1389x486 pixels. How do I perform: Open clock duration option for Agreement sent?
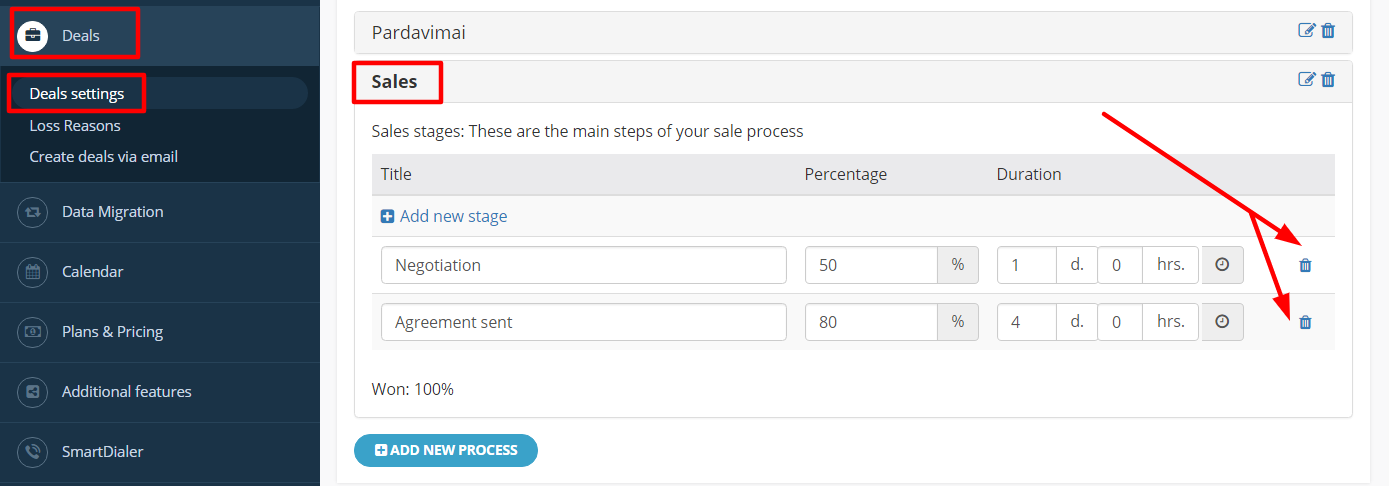(x=1222, y=322)
